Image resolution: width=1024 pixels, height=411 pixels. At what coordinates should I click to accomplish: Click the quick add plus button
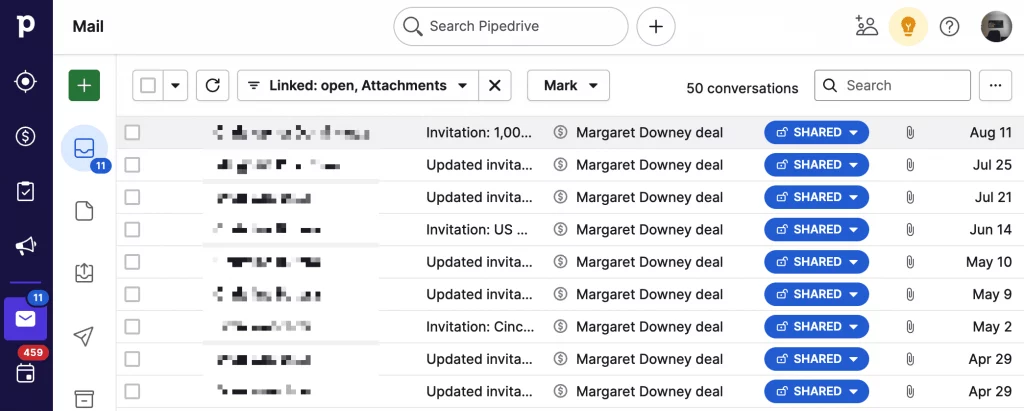pyautogui.click(x=656, y=27)
